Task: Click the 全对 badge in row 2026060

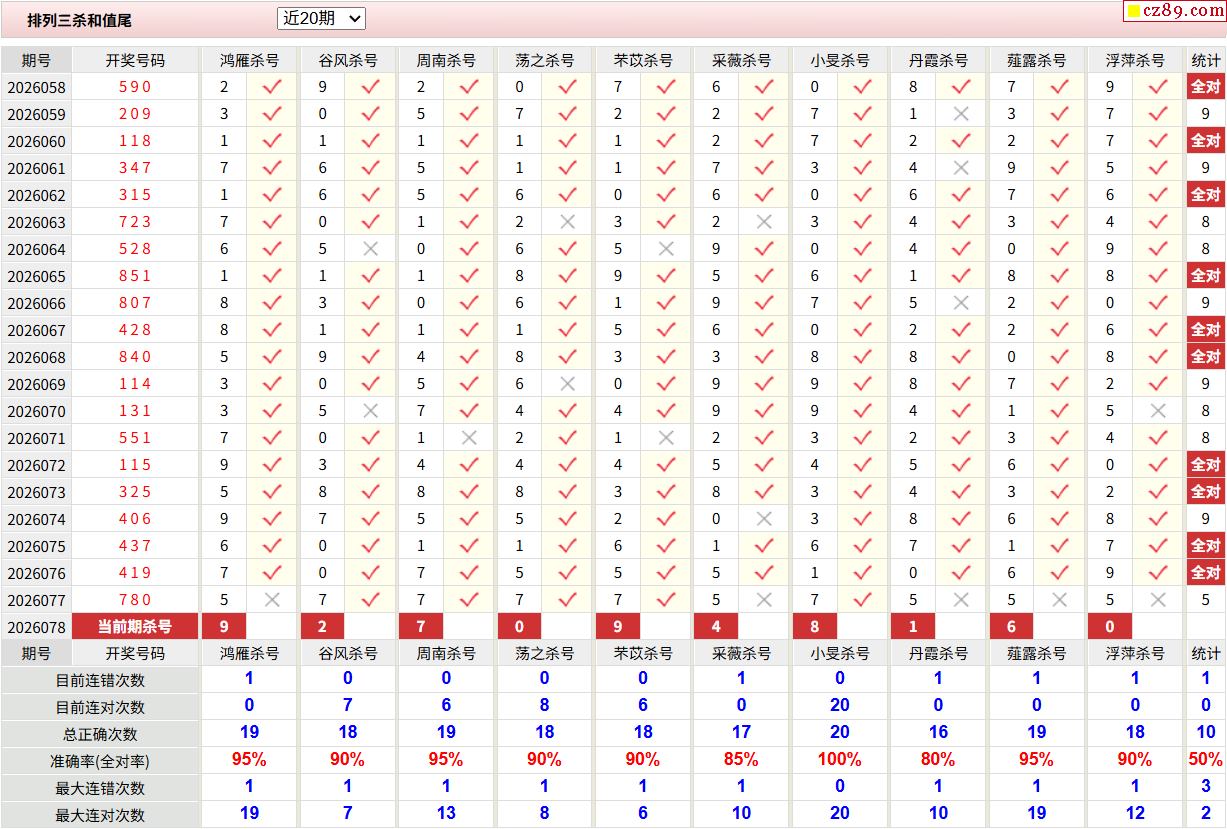Action: click(1206, 141)
